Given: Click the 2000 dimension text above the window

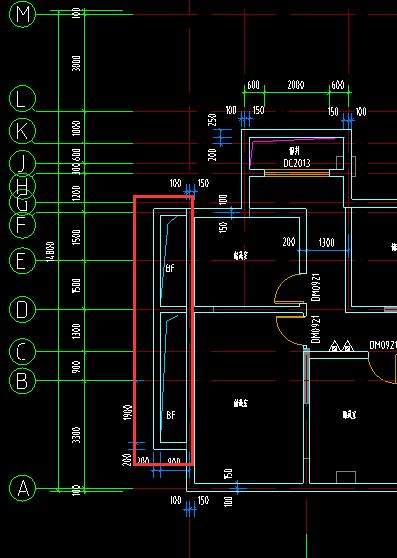Looking at the screenshot, I should 296,85.
